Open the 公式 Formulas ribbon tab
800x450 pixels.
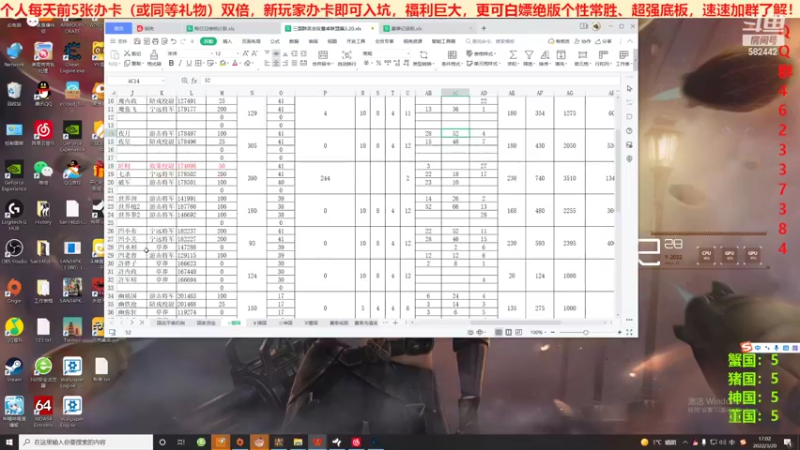pos(275,41)
